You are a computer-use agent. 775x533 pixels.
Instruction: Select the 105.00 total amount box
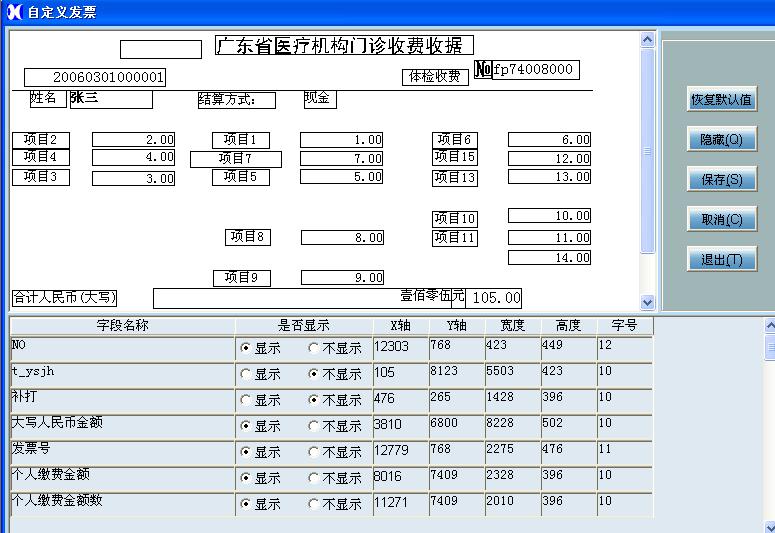494,298
